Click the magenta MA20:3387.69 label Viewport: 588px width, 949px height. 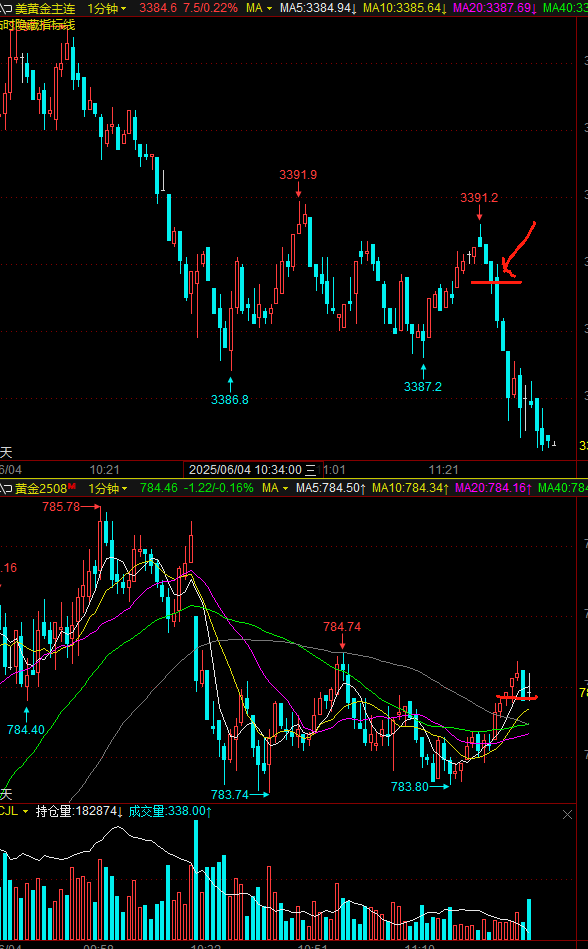click(x=495, y=8)
